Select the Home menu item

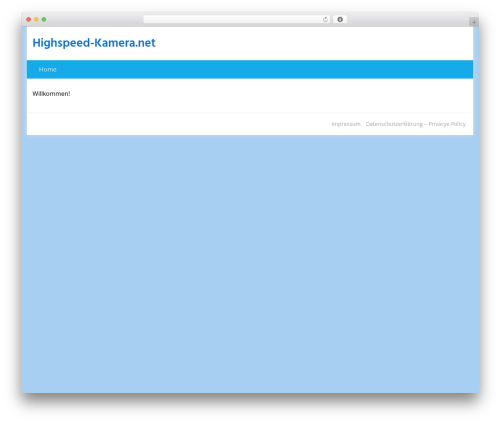click(48, 69)
